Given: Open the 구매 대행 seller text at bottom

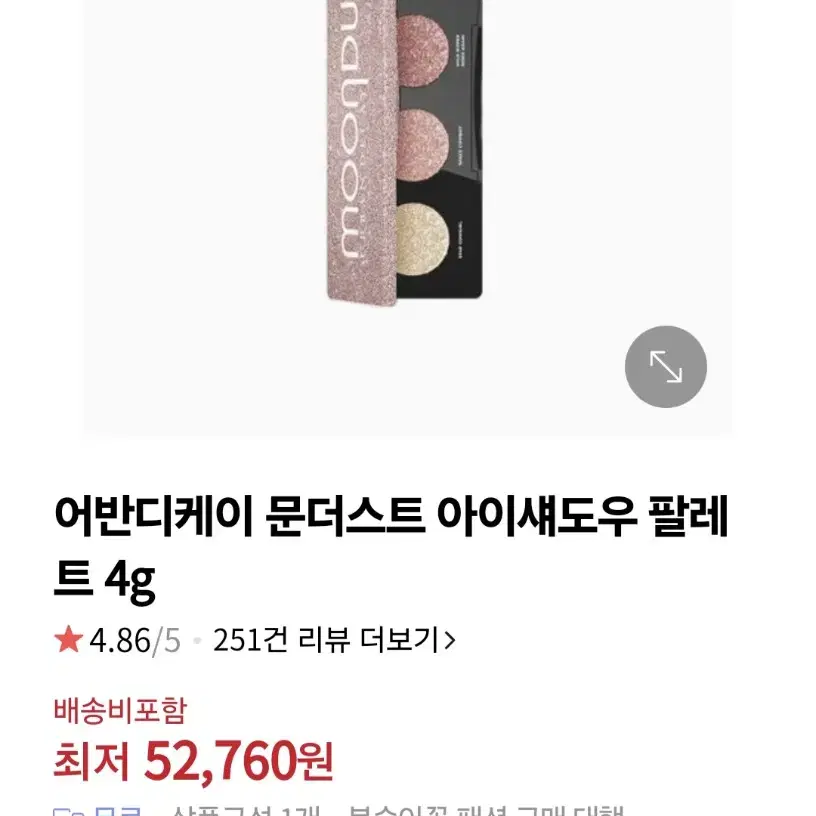Looking at the screenshot, I should [569, 811].
